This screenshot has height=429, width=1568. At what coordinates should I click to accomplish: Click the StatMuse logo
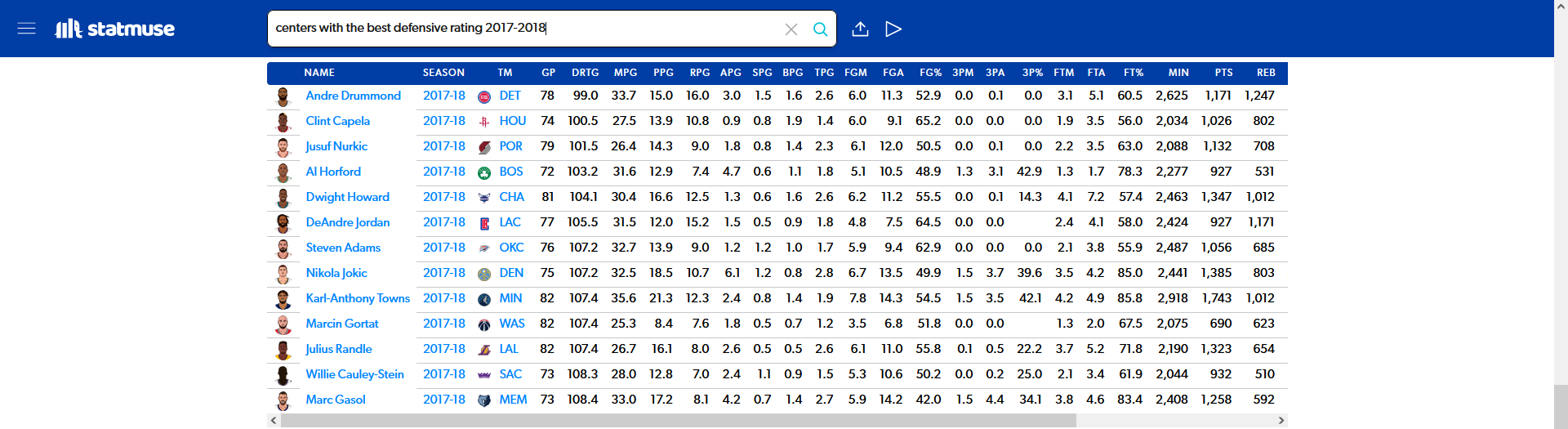[115, 29]
